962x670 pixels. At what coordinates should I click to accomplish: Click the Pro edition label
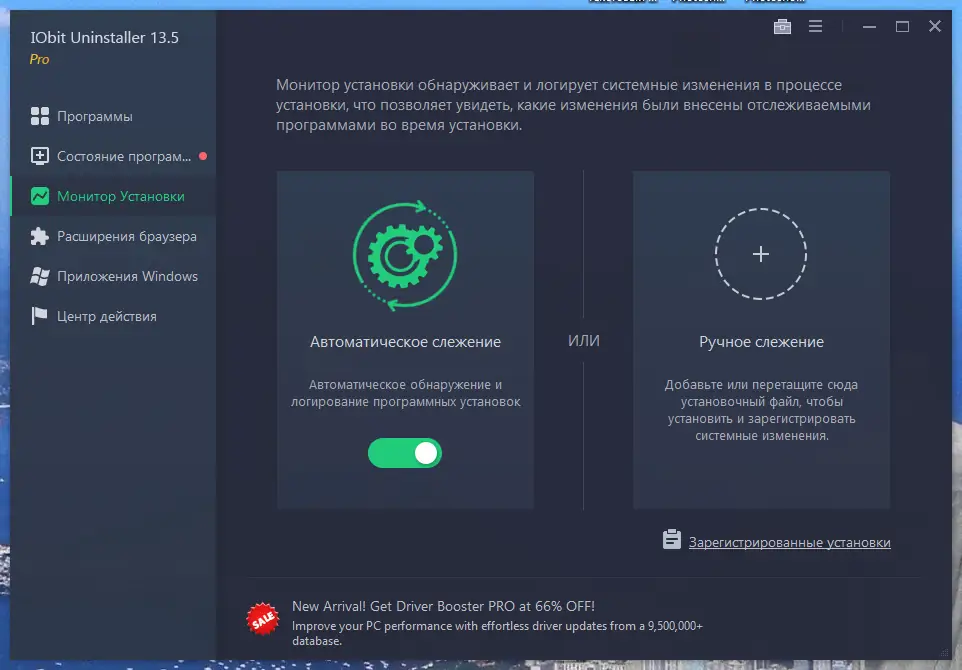[x=39, y=60]
